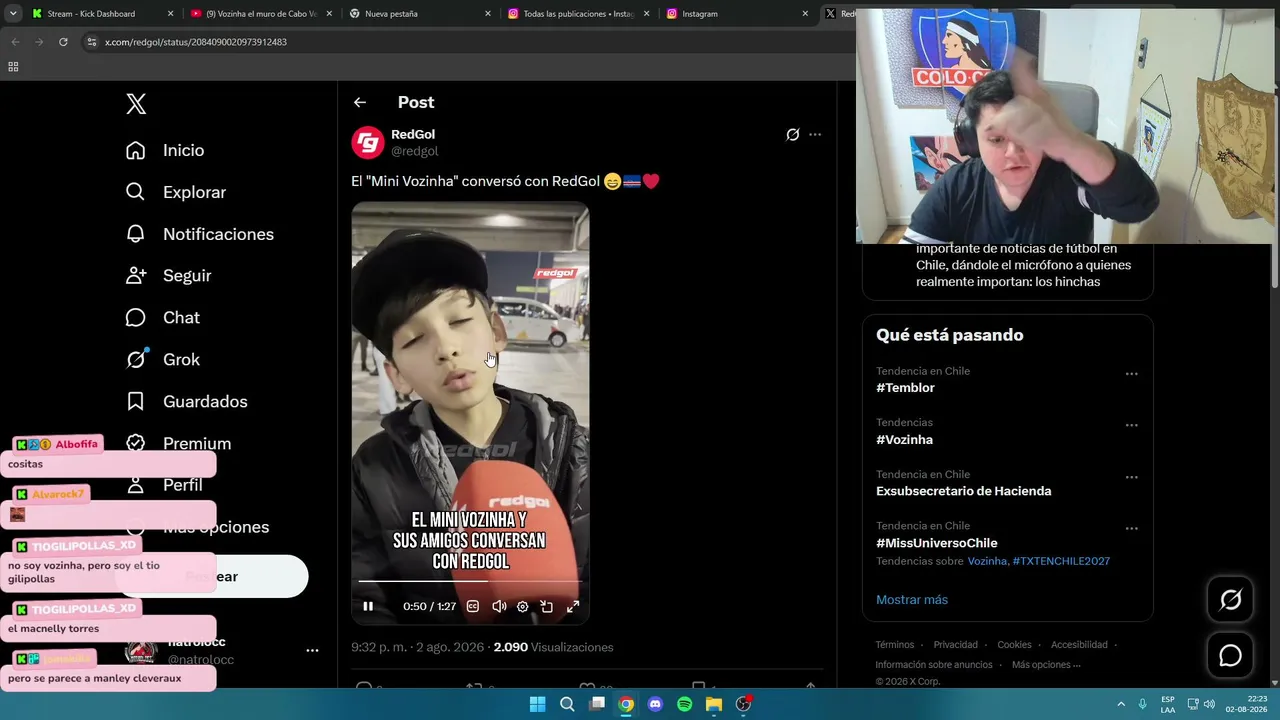Open Chrome tab search dropdown
The height and width of the screenshot is (720, 1280).
[13, 14]
